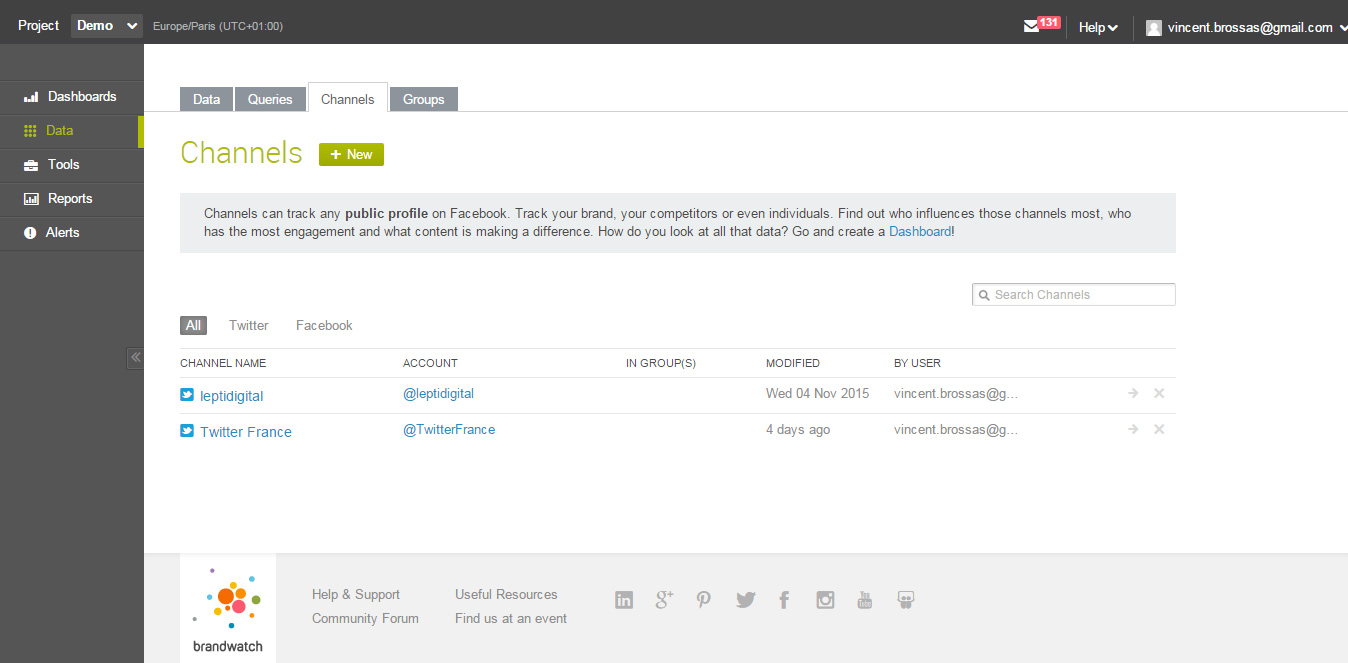The width and height of the screenshot is (1348, 663).
Task: Filter channels by Facebook
Action: [x=324, y=325]
